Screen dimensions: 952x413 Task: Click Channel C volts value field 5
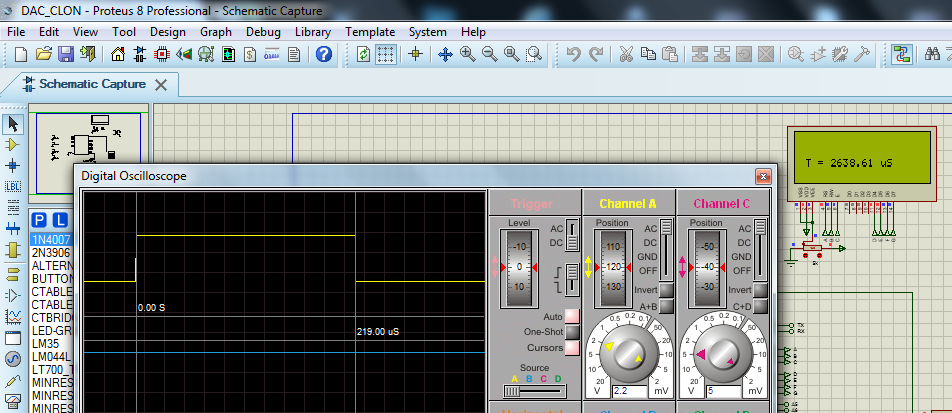coord(724,392)
